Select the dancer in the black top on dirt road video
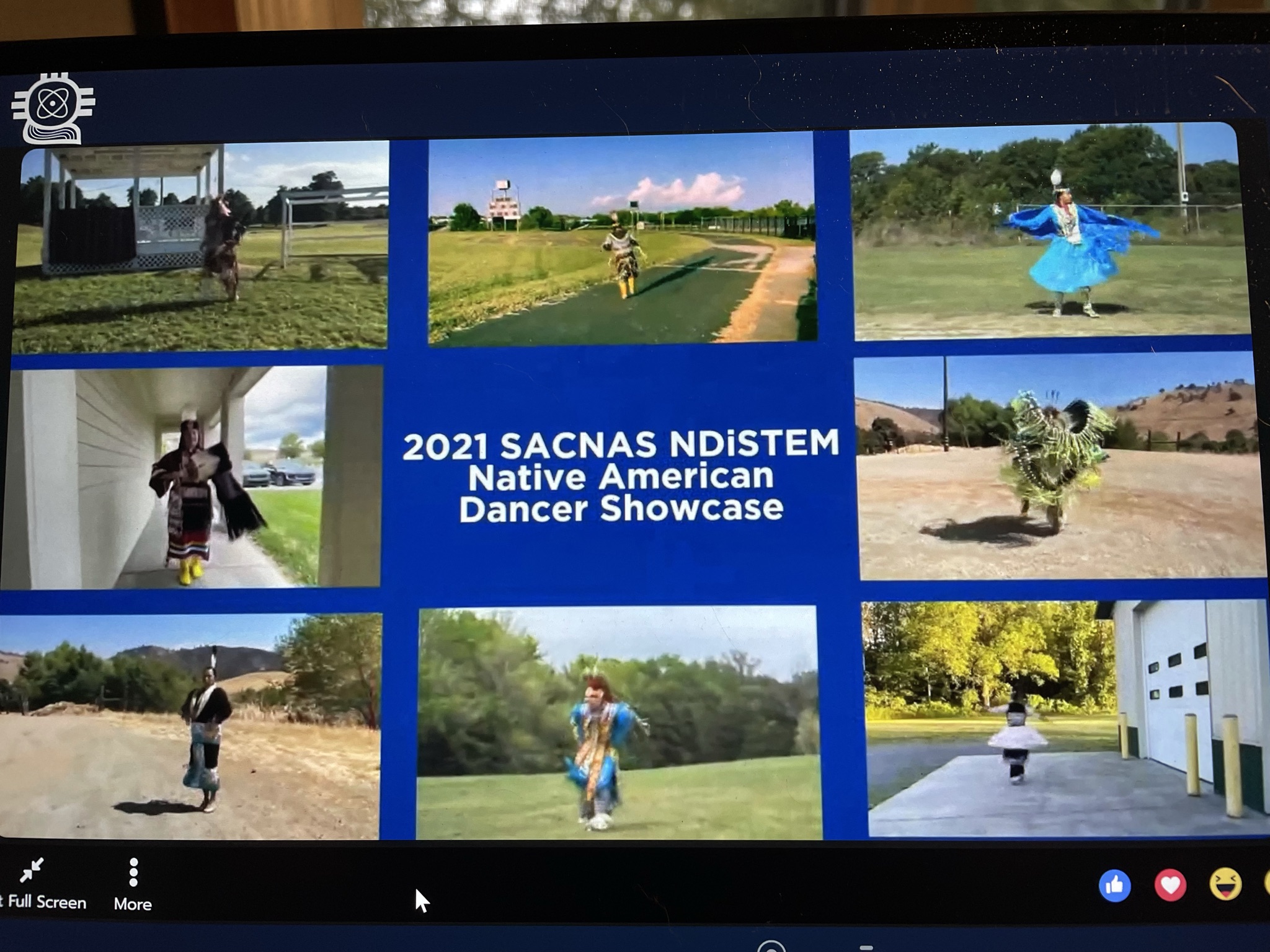1270x952 pixels. pos(190,726)
